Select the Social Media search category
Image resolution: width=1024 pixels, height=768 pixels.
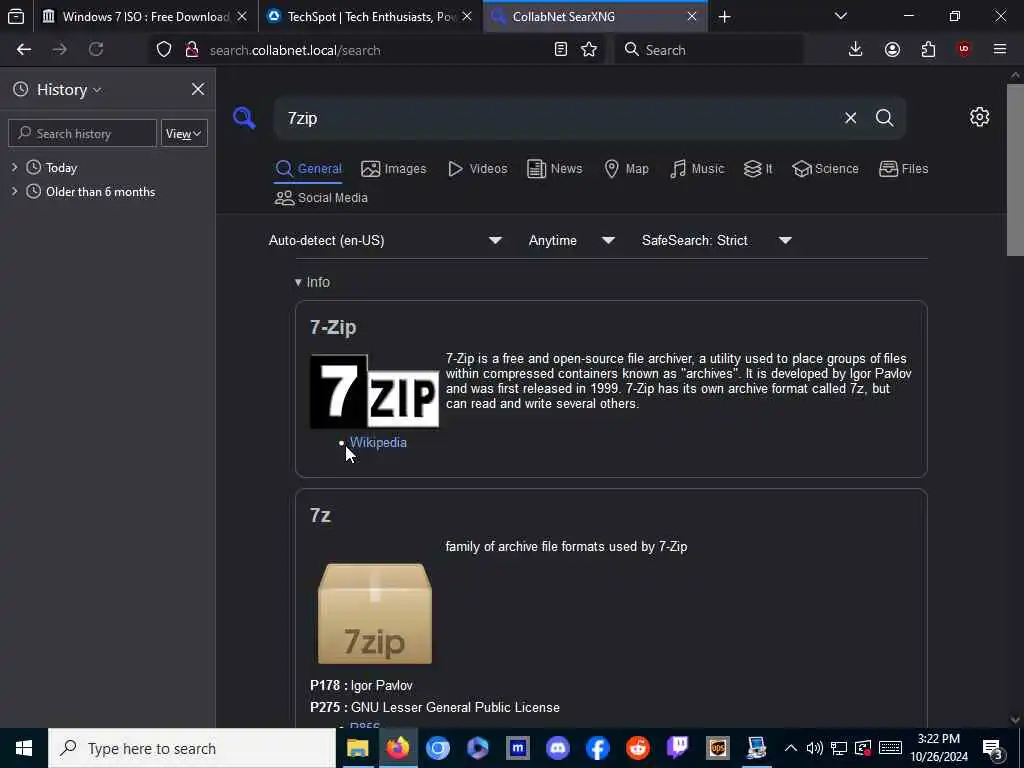(321, 198)
